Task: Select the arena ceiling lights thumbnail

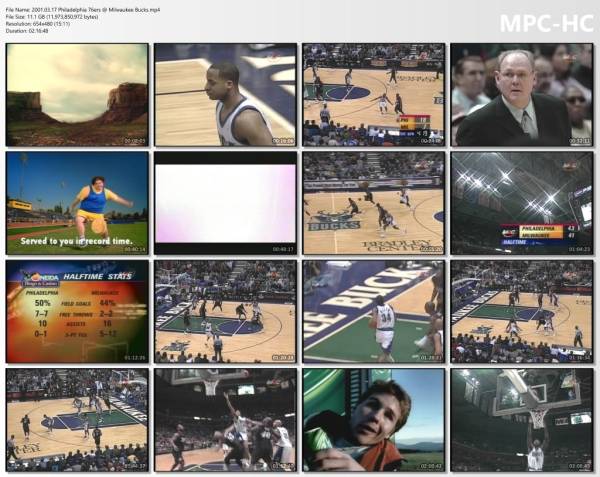Action: point(522,203)
